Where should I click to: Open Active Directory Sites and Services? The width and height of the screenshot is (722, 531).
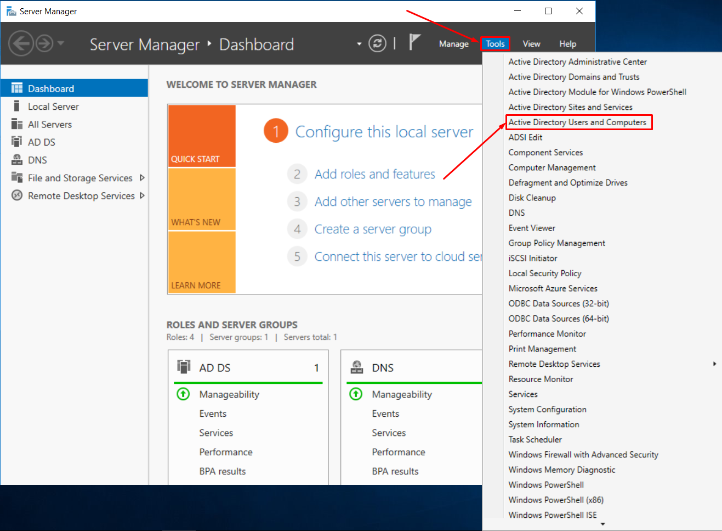point(570,107)
